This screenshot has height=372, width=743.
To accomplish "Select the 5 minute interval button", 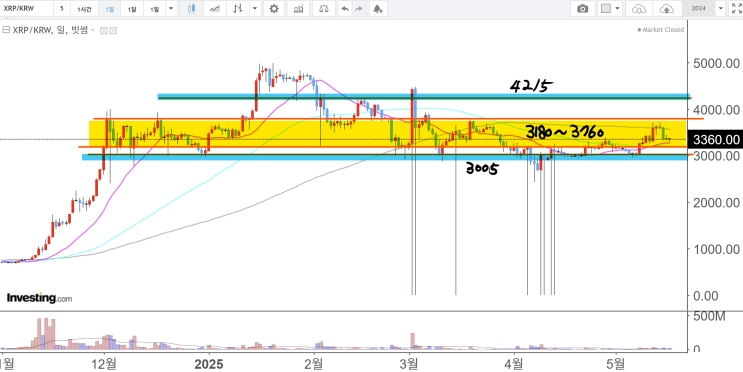I will 62,9.
